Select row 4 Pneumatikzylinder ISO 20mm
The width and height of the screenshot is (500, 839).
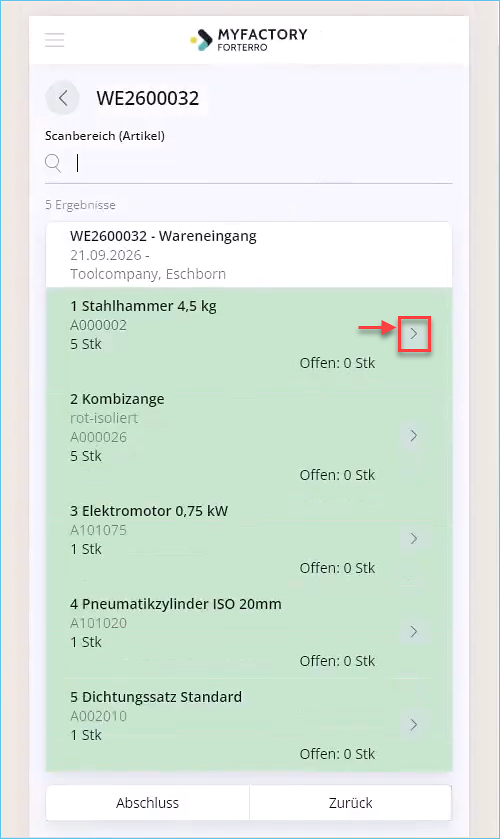pyautogui.click(x=249, y=632)
